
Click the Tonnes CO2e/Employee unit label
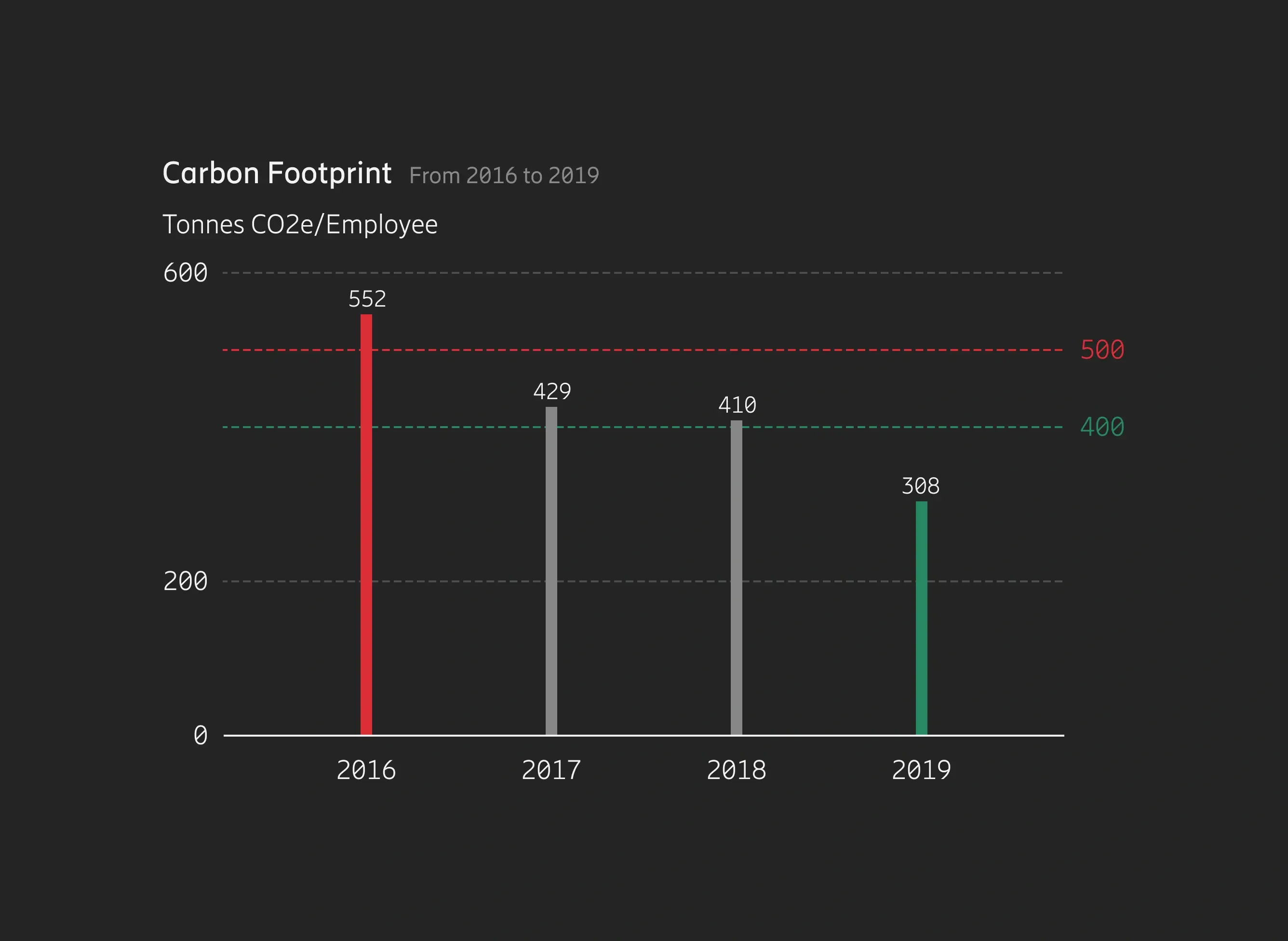tap(300, 225)
